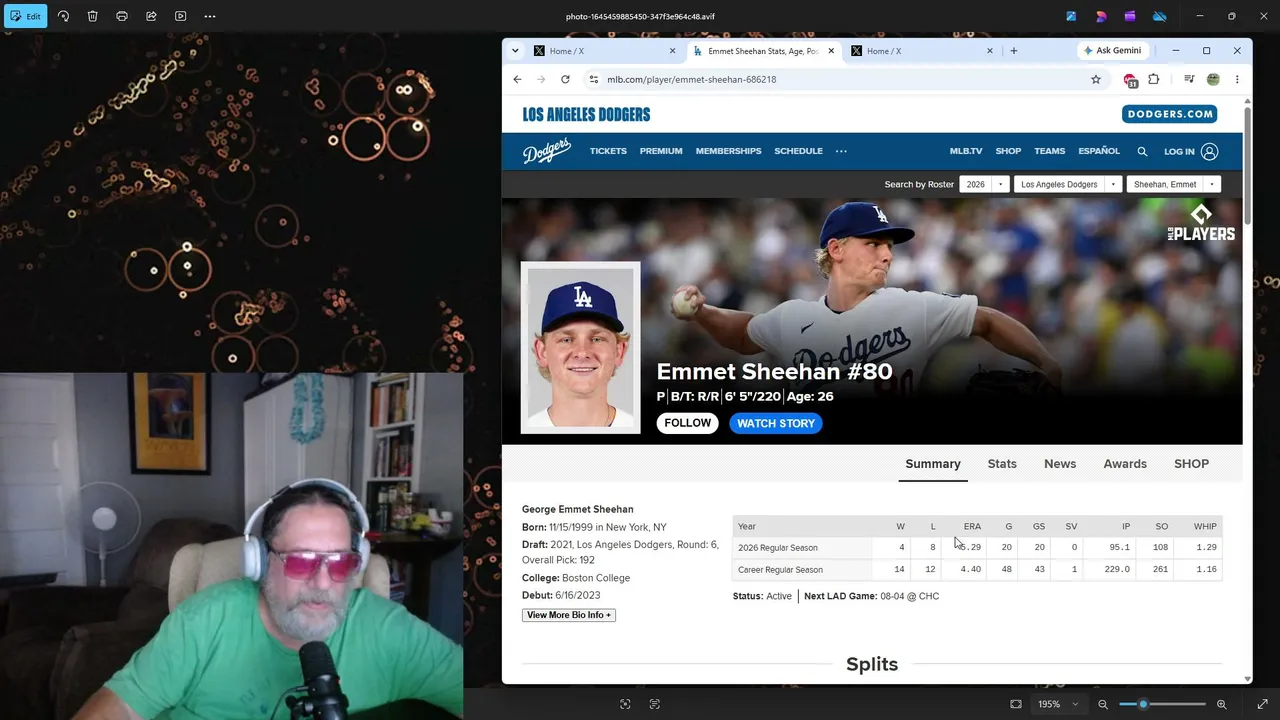Close the Emmet Sheehan Stats tab
The height and width of the screenshot is (720, 1280).
point(831,51)
